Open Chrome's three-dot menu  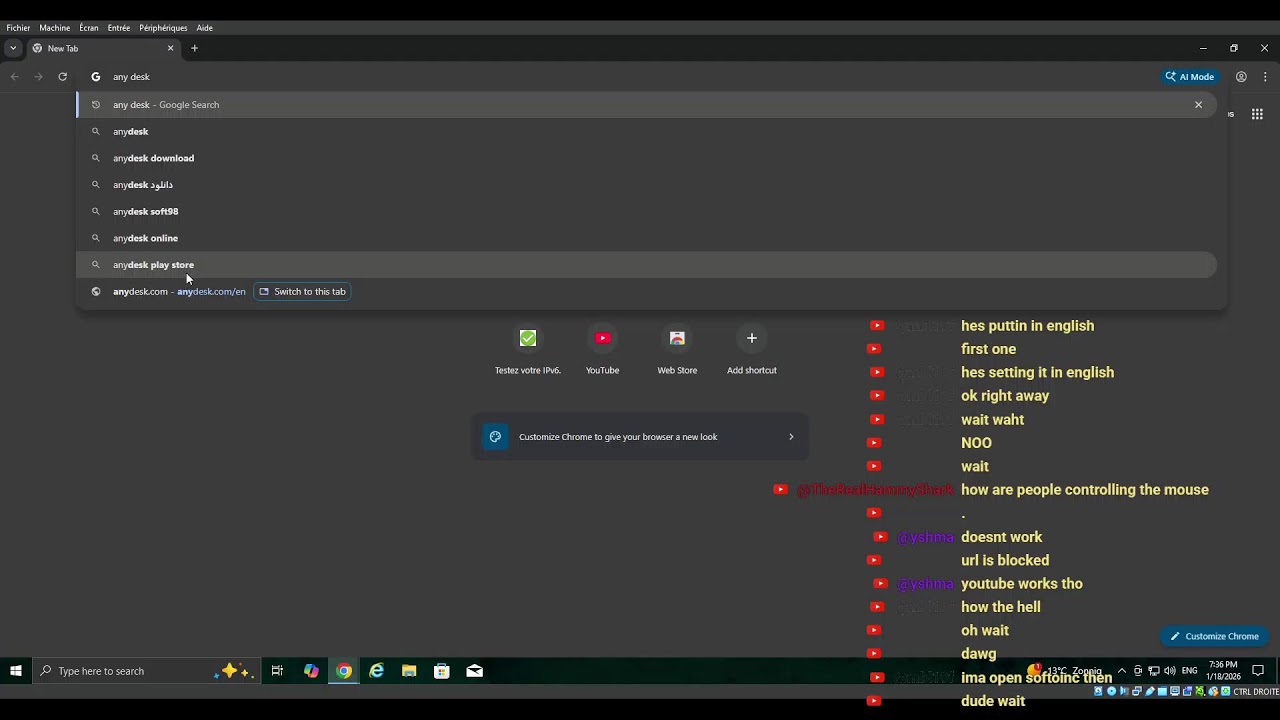1265,77
